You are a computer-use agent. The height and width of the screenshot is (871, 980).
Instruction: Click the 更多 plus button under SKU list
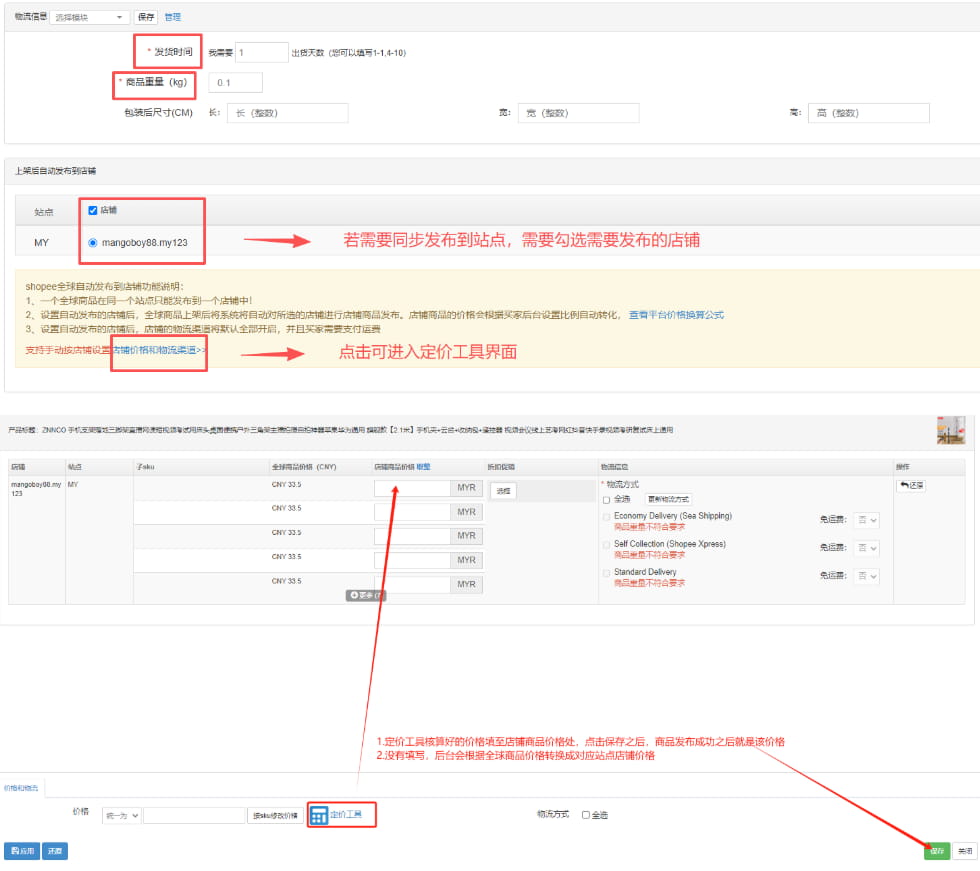[366, 595]
